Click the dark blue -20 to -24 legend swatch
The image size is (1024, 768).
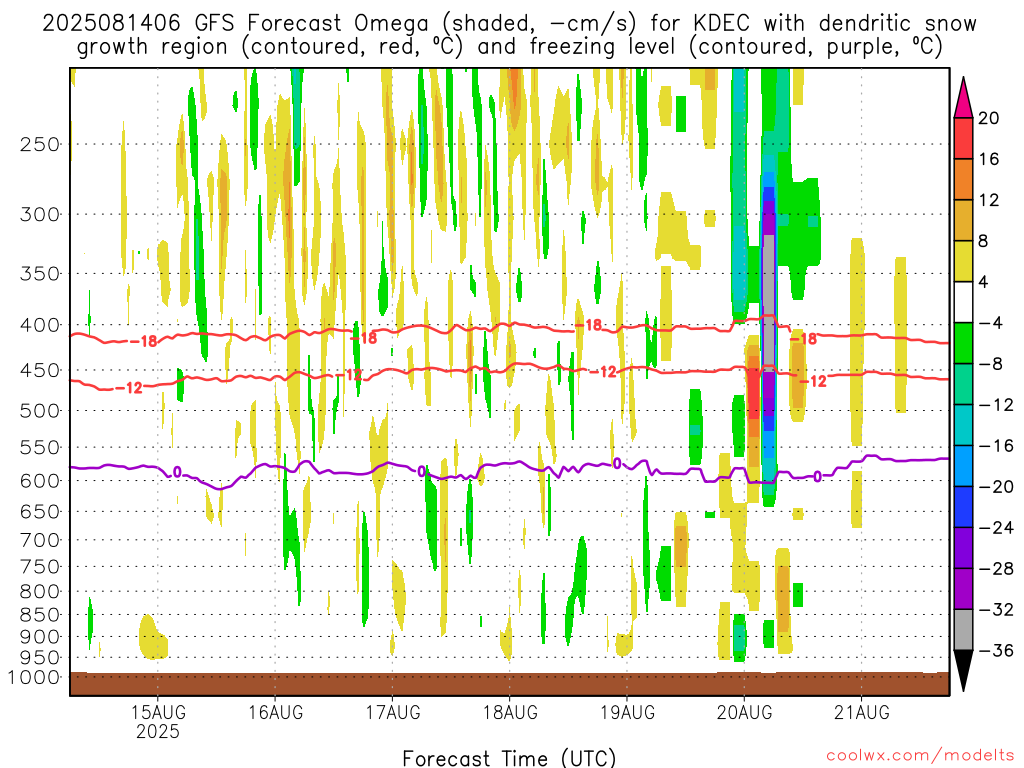click(x=963, y=507)
